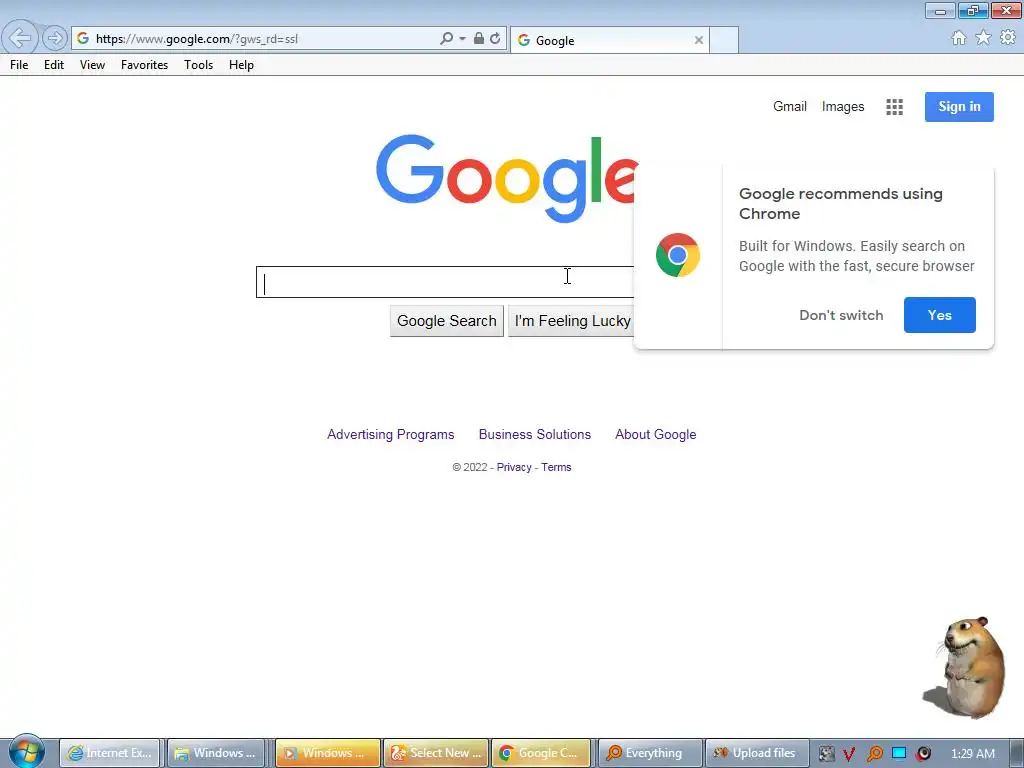Click Yes in Chrome recommendation popup
This screenshot has height=768, width=1024.
940,315
